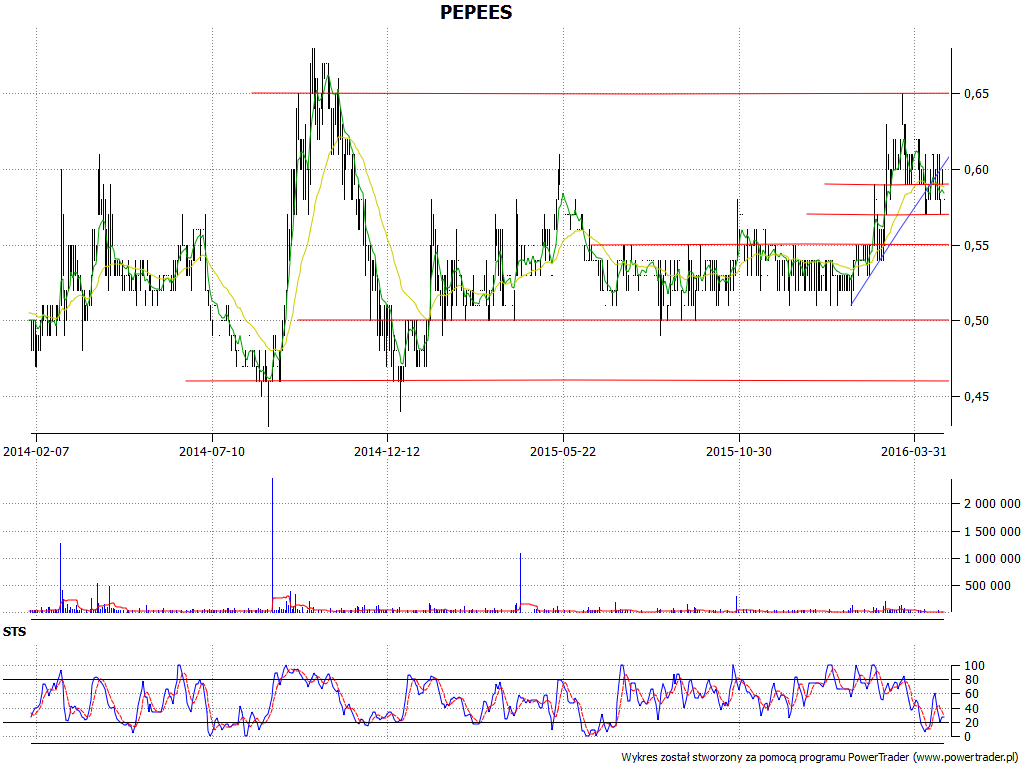Click the blue rising trendline
The width and height of the screenshot is (1024, 768).
coord(900,231)
